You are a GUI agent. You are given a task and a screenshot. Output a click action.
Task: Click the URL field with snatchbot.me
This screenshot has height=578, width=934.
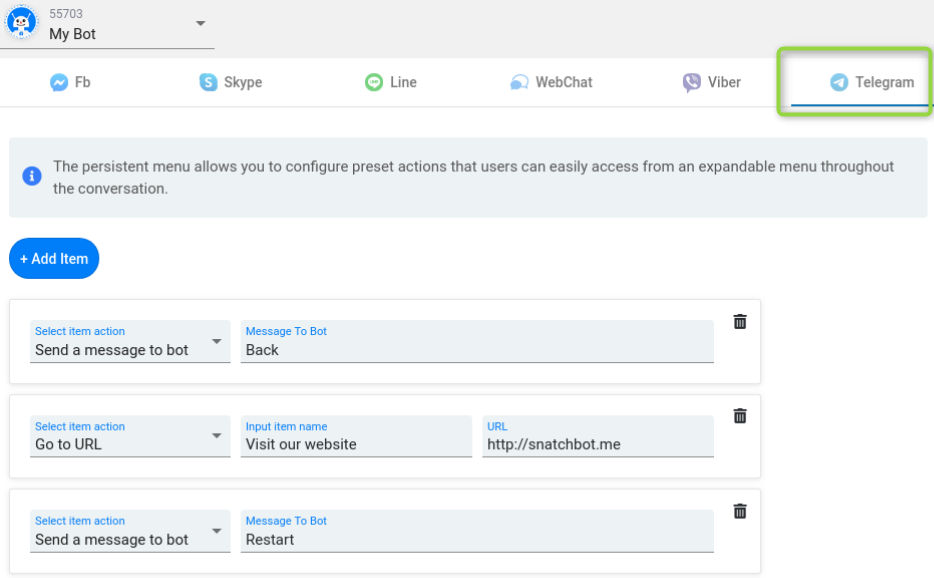[x=597, y=444]
